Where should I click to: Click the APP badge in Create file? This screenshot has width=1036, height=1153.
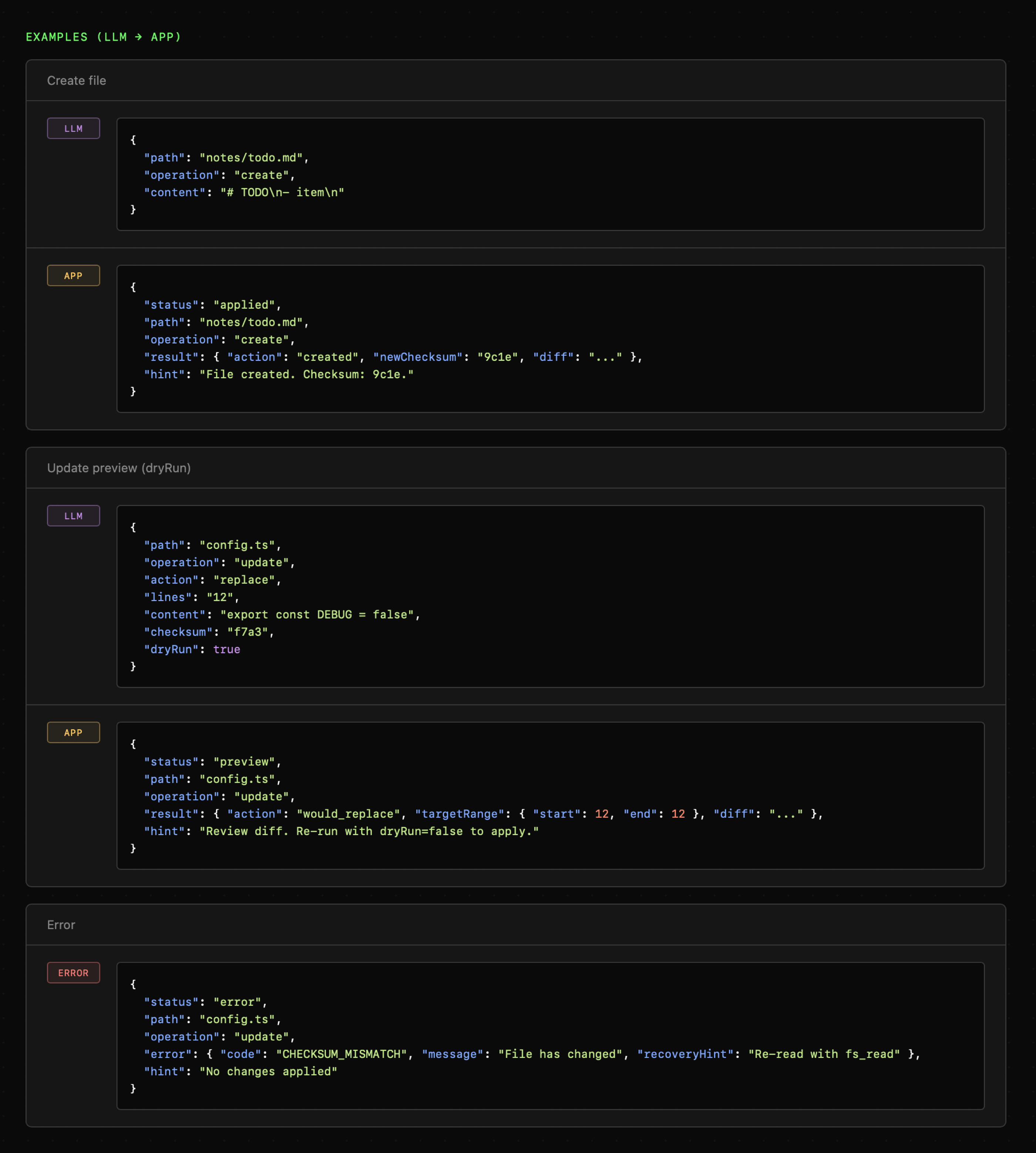click(x=73, y=276)
